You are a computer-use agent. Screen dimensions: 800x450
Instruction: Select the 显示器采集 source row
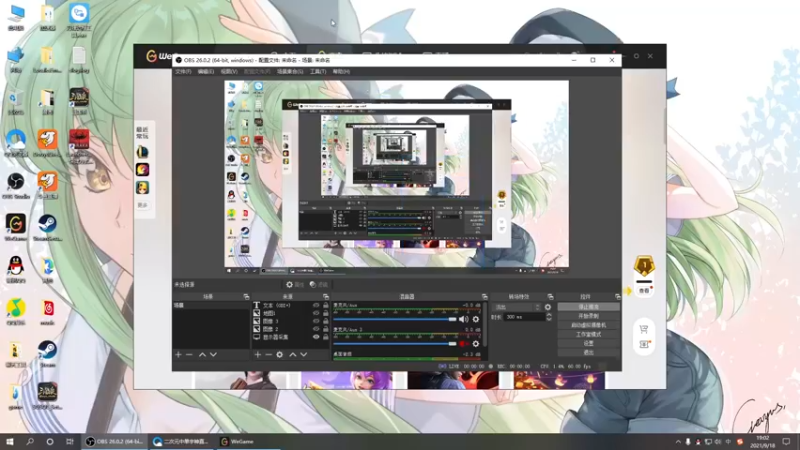coord(291,337)
